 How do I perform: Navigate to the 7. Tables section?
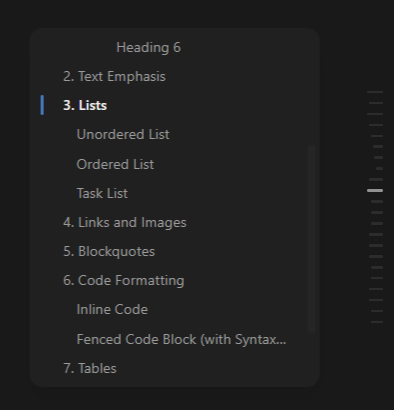point(90,368)
